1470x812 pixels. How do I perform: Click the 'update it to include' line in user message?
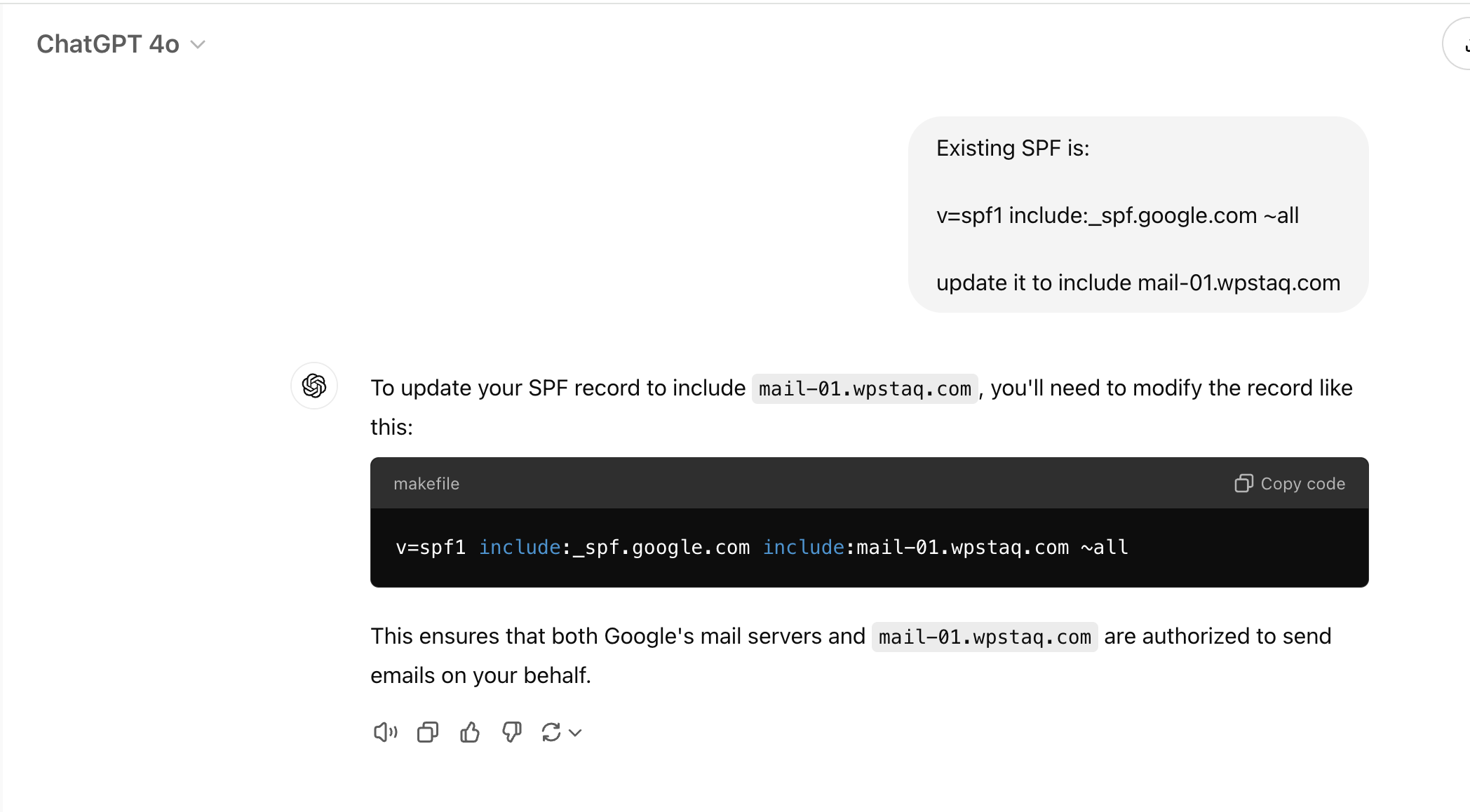point(1138,283)
